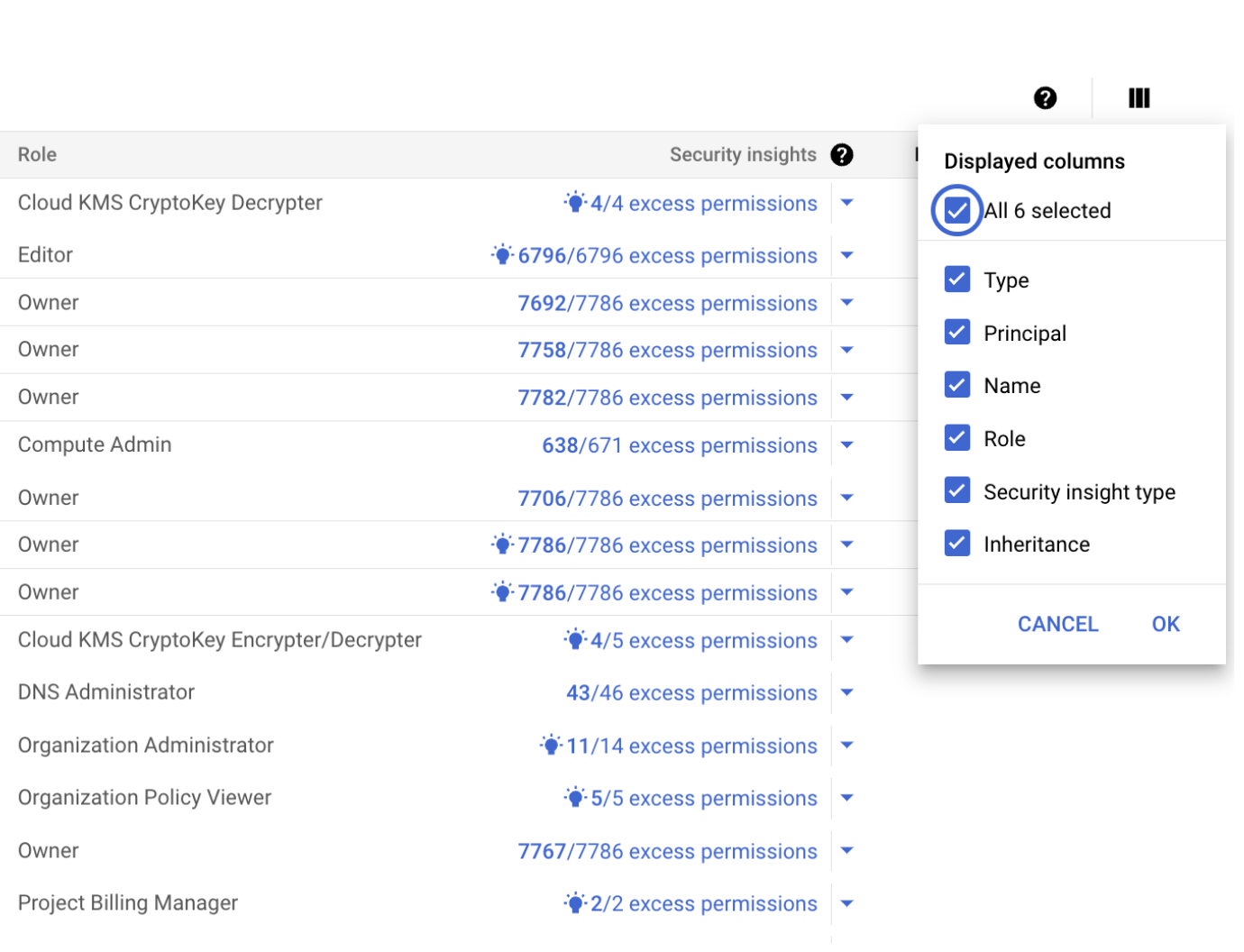Click the lightbulb icon for Project Billing Manager

pyautogui.click(x=575, y=903)
